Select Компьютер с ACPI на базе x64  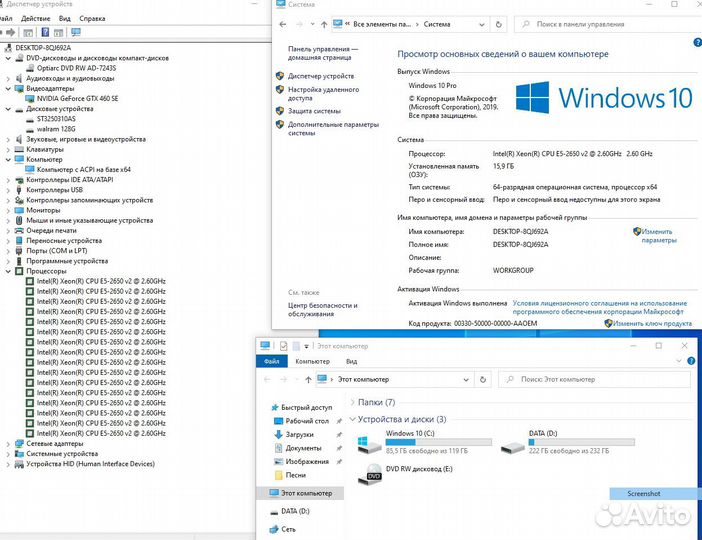pos(84,170)
